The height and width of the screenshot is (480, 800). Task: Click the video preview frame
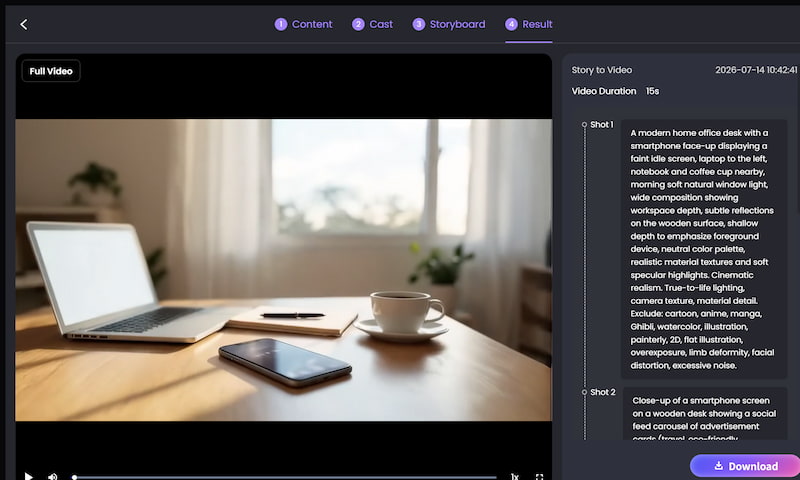coord(284,270)
